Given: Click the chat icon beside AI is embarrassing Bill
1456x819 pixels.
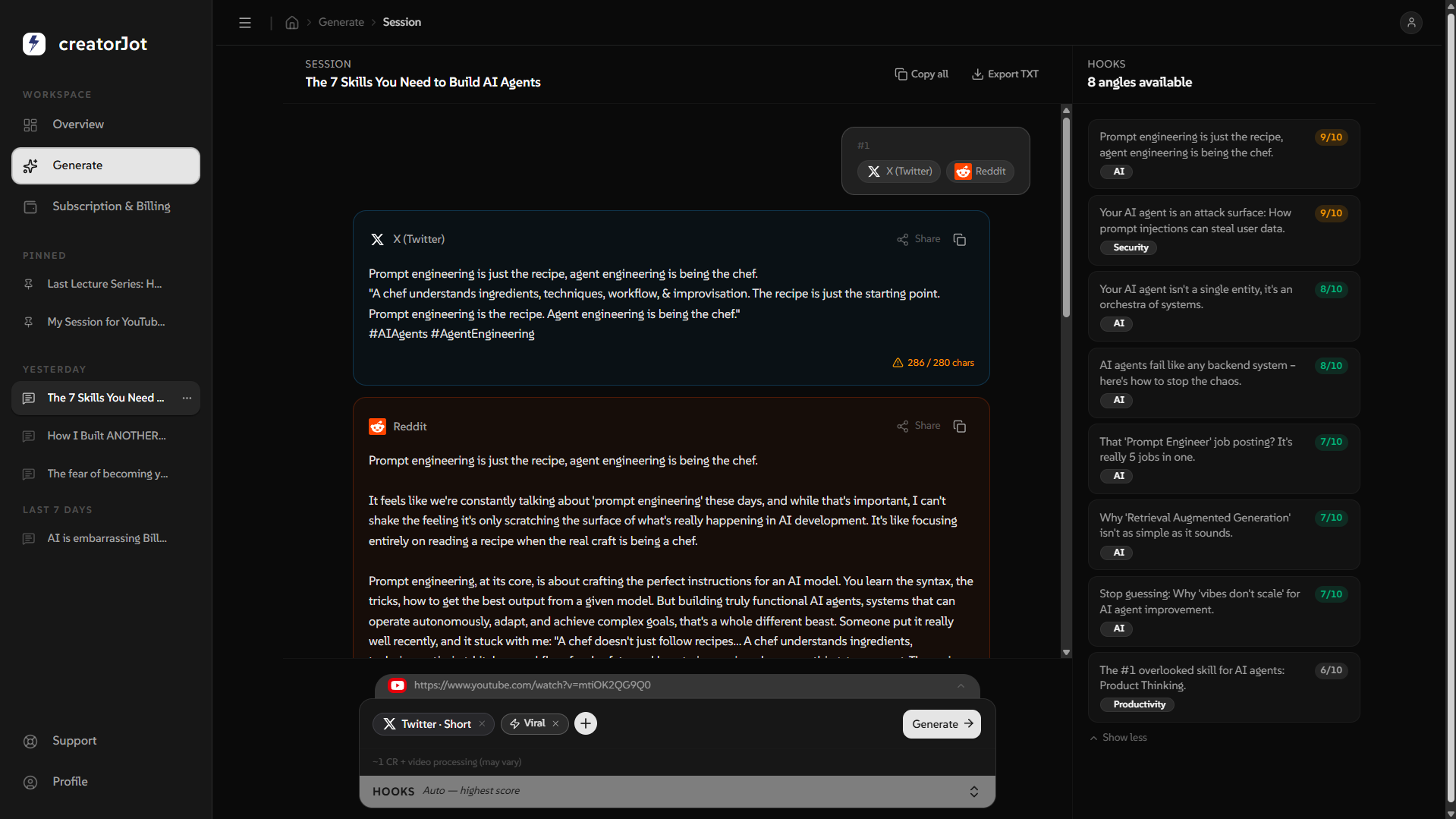Looking at the screenshot, I should (x=29, y=539).
